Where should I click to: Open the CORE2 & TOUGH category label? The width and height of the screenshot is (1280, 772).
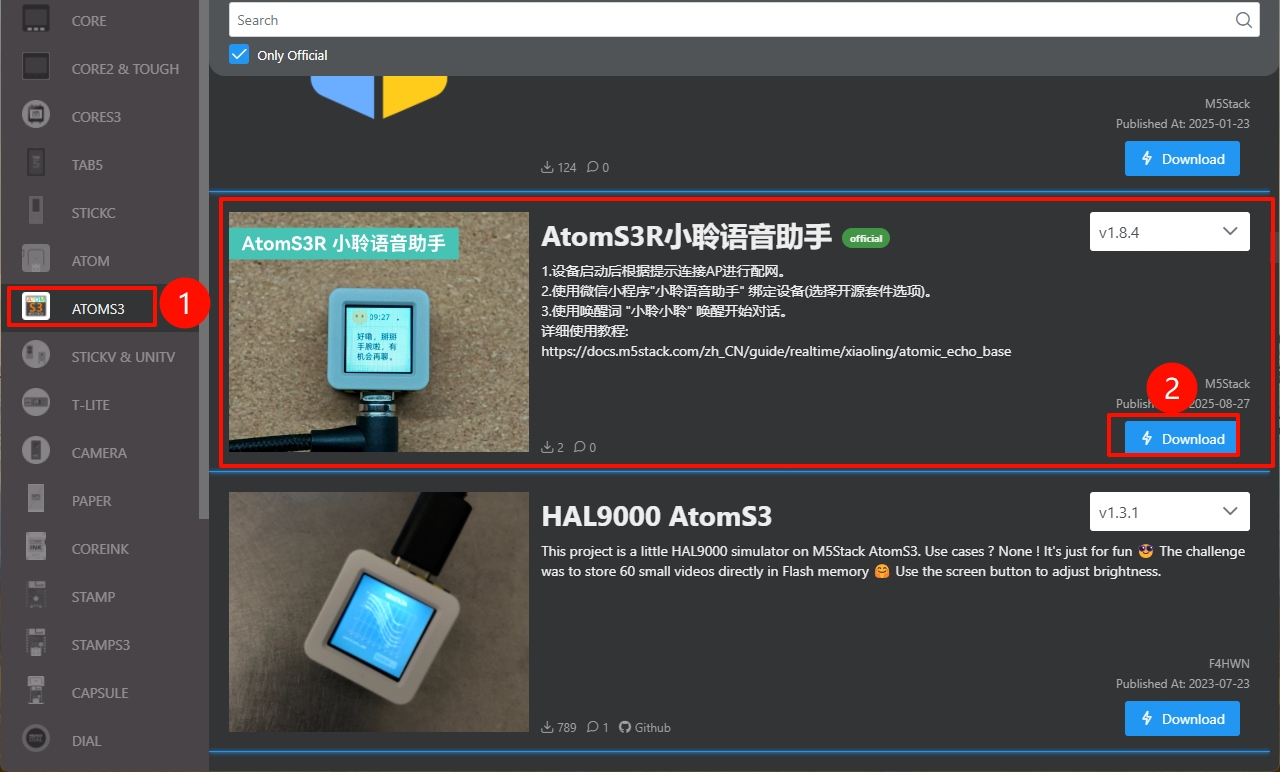pos(125,69)
